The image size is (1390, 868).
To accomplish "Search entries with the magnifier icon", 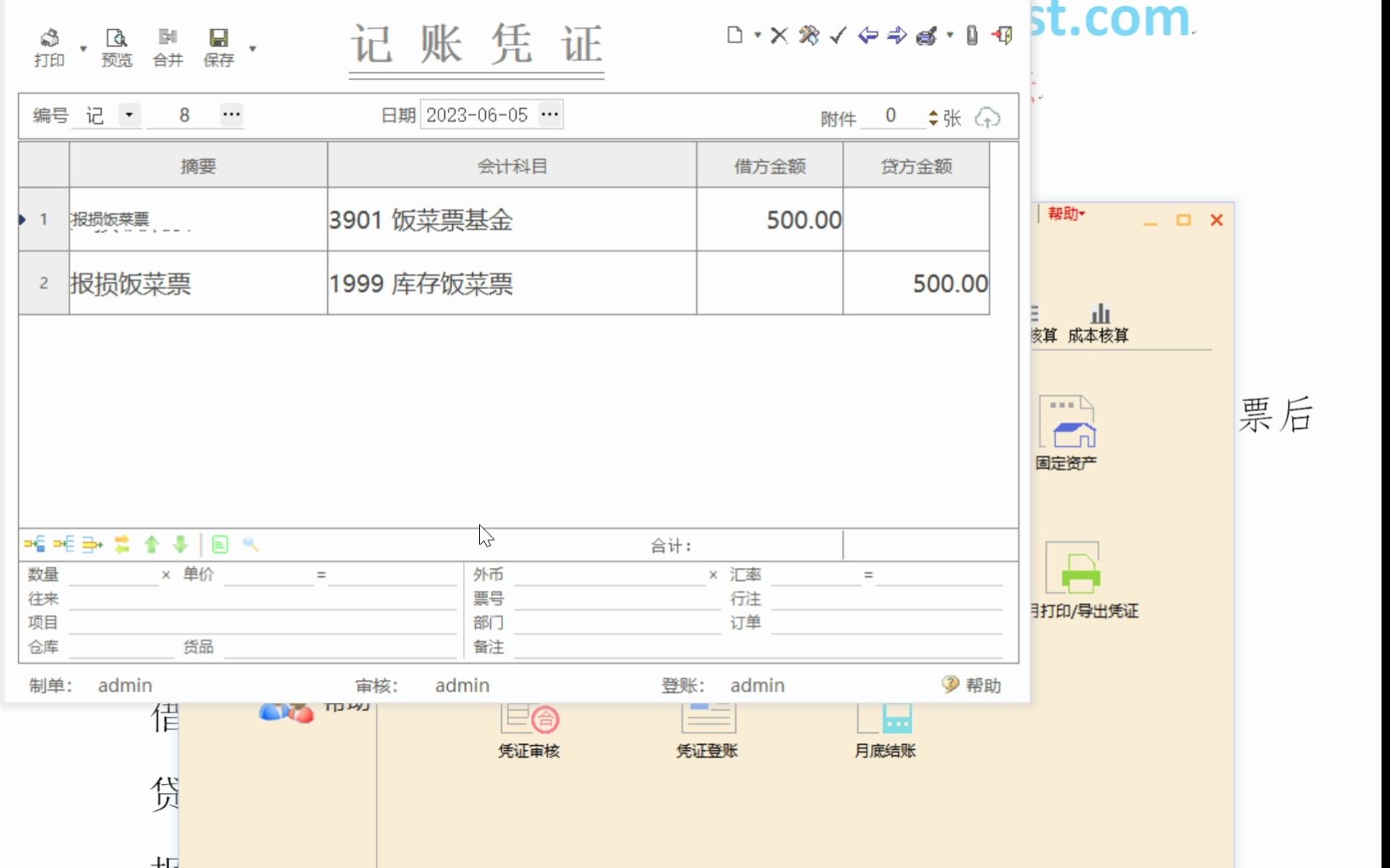I will click(250, 544).
